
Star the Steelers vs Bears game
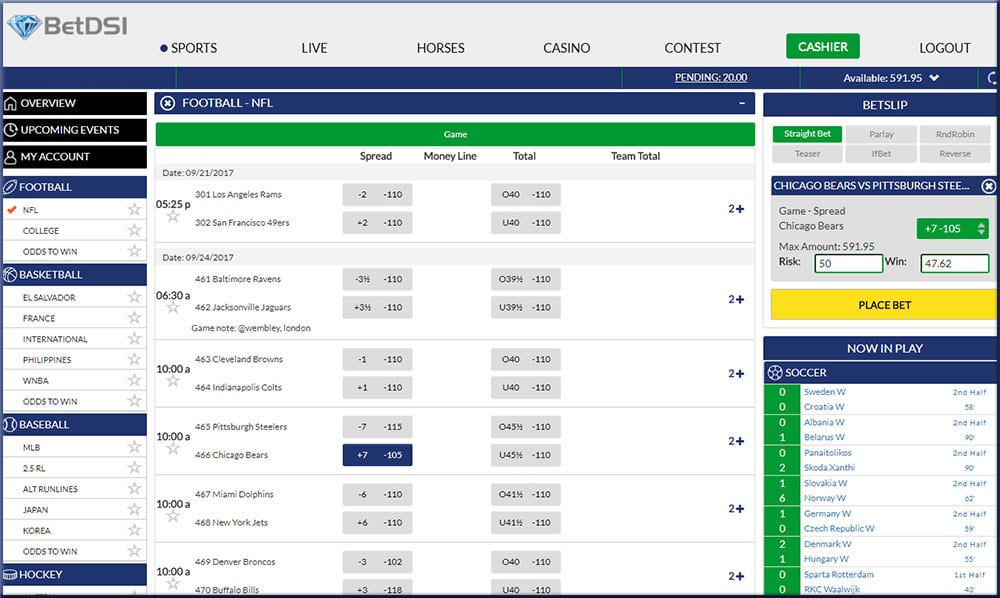(x=173, y=449)
